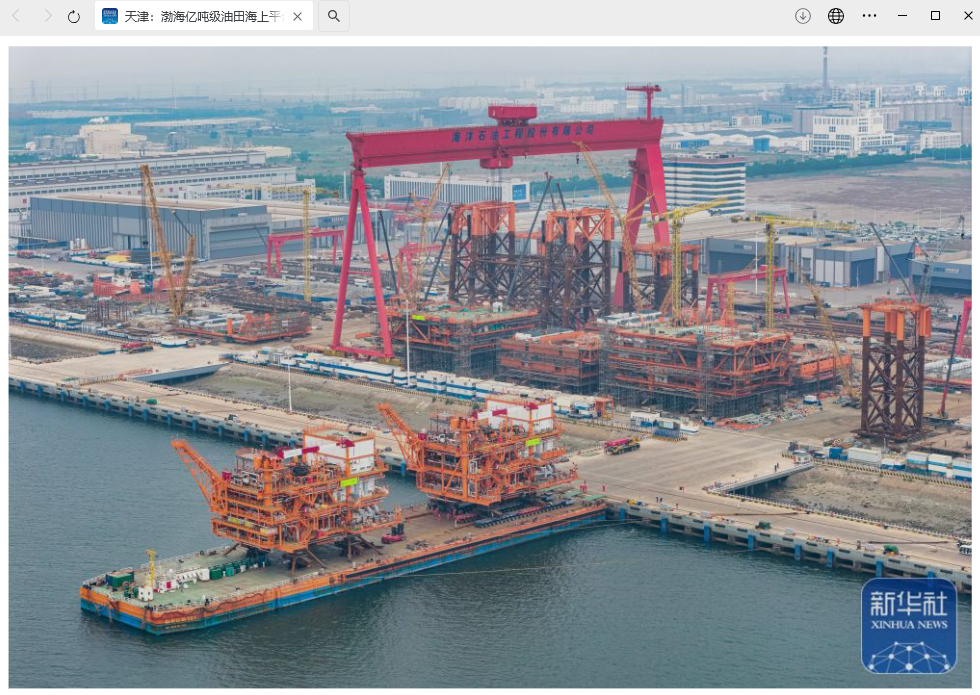Open the Downloads via the circled arrow icon
The width and height of the screenshot is (980, 695).
coord(802,16)
